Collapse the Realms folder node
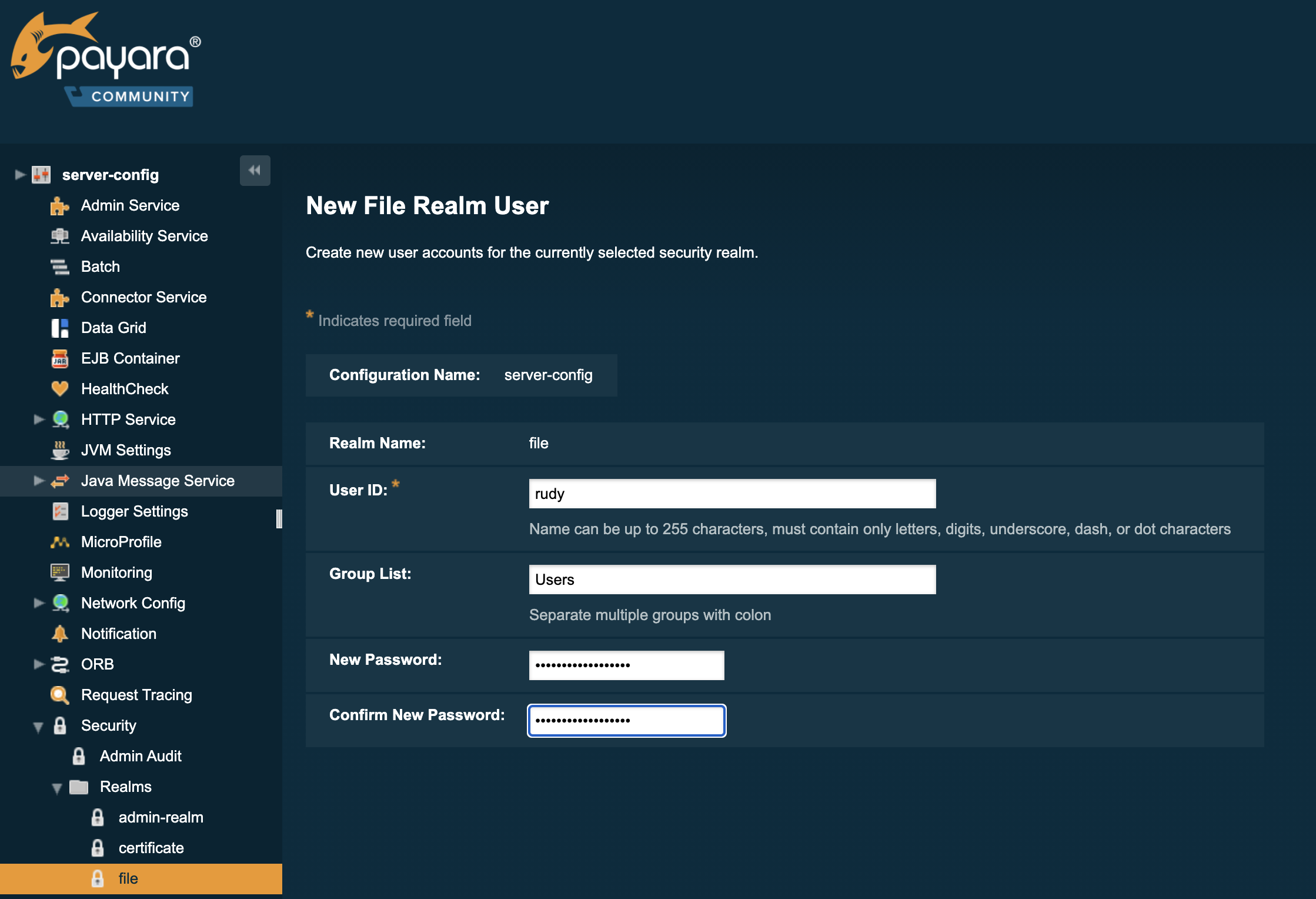 pyautogui.click(x=57, y=788)
